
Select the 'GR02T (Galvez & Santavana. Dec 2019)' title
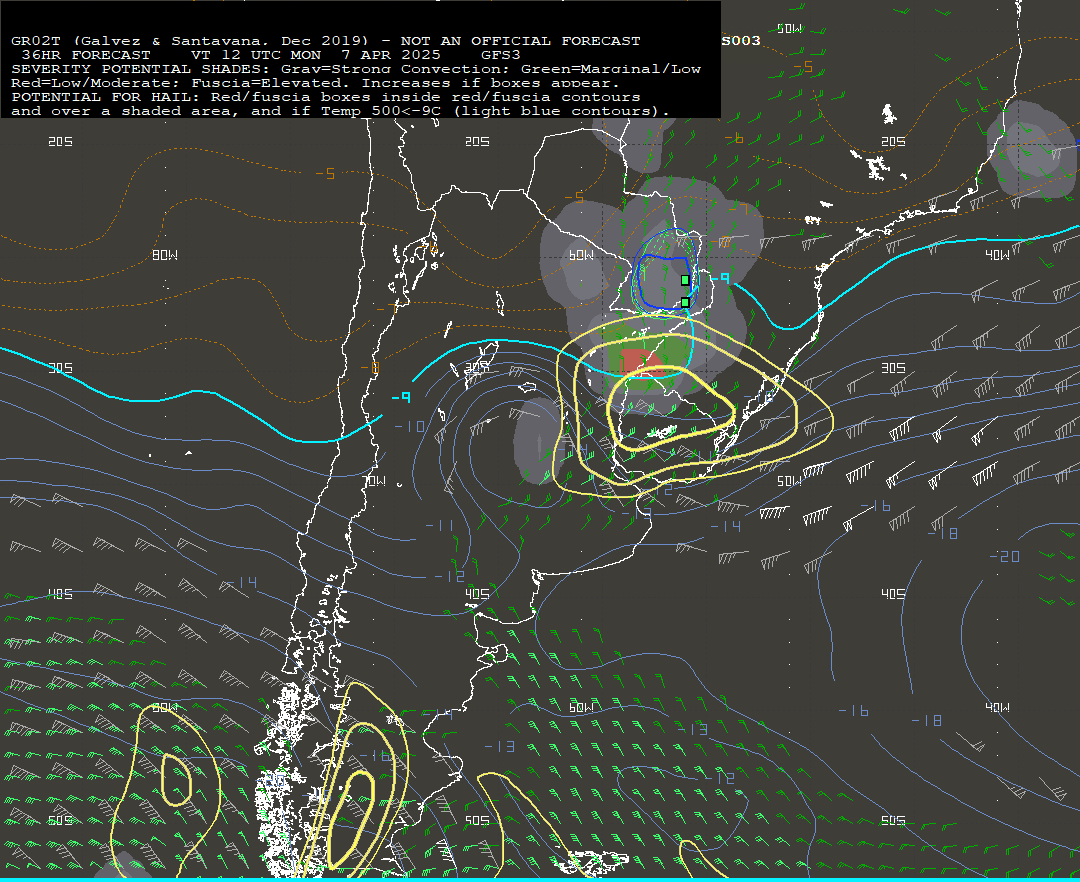click(189, 41)
